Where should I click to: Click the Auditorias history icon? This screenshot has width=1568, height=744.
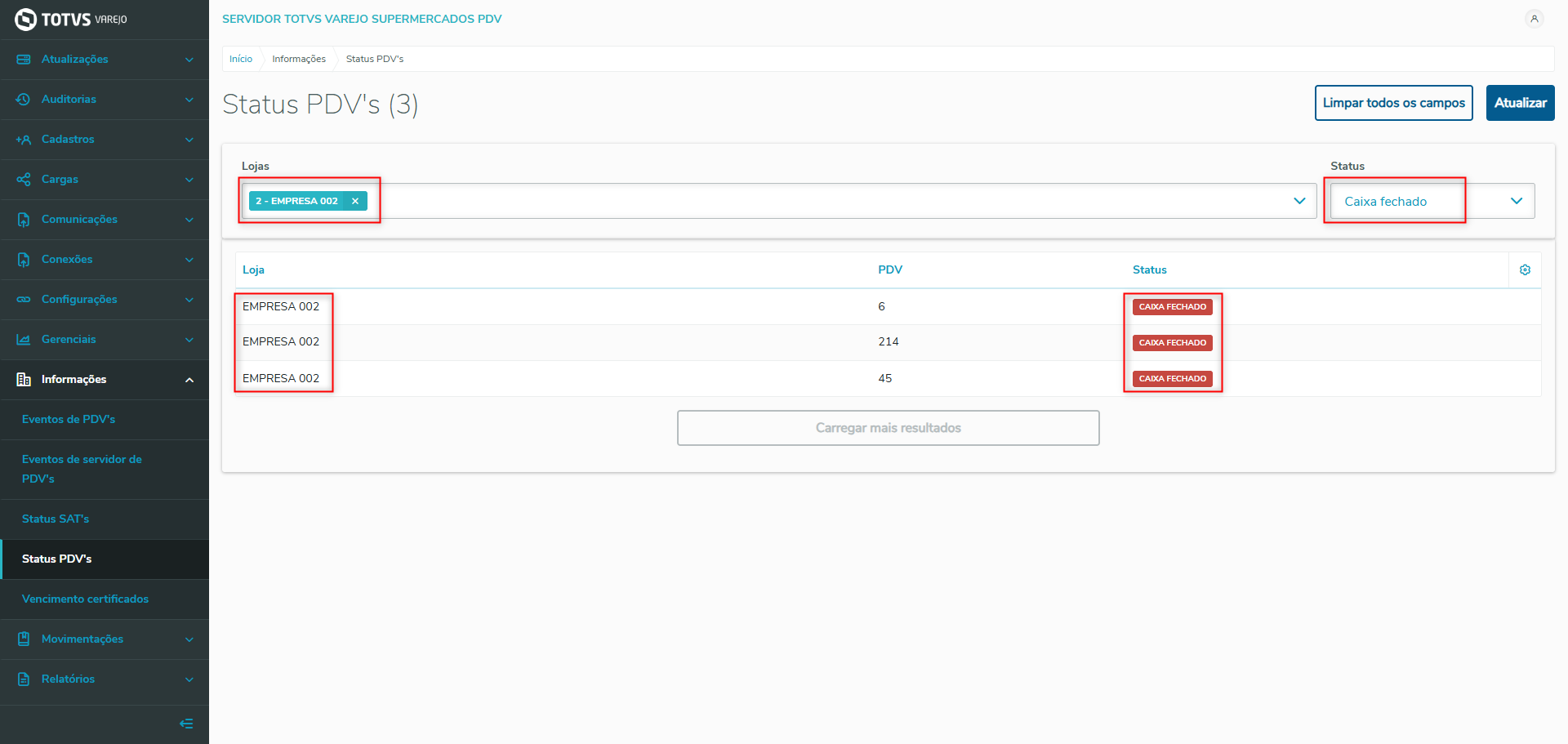pyautogui.click(x=24, y=100)
